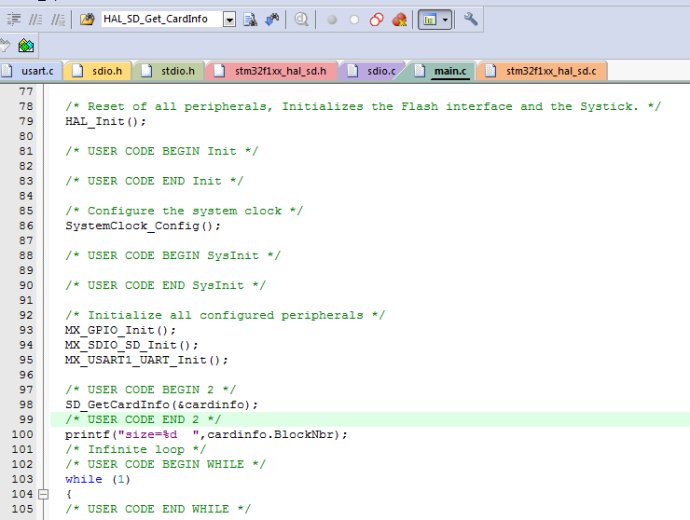Click the Infinite loop comment

click(136, 450)
